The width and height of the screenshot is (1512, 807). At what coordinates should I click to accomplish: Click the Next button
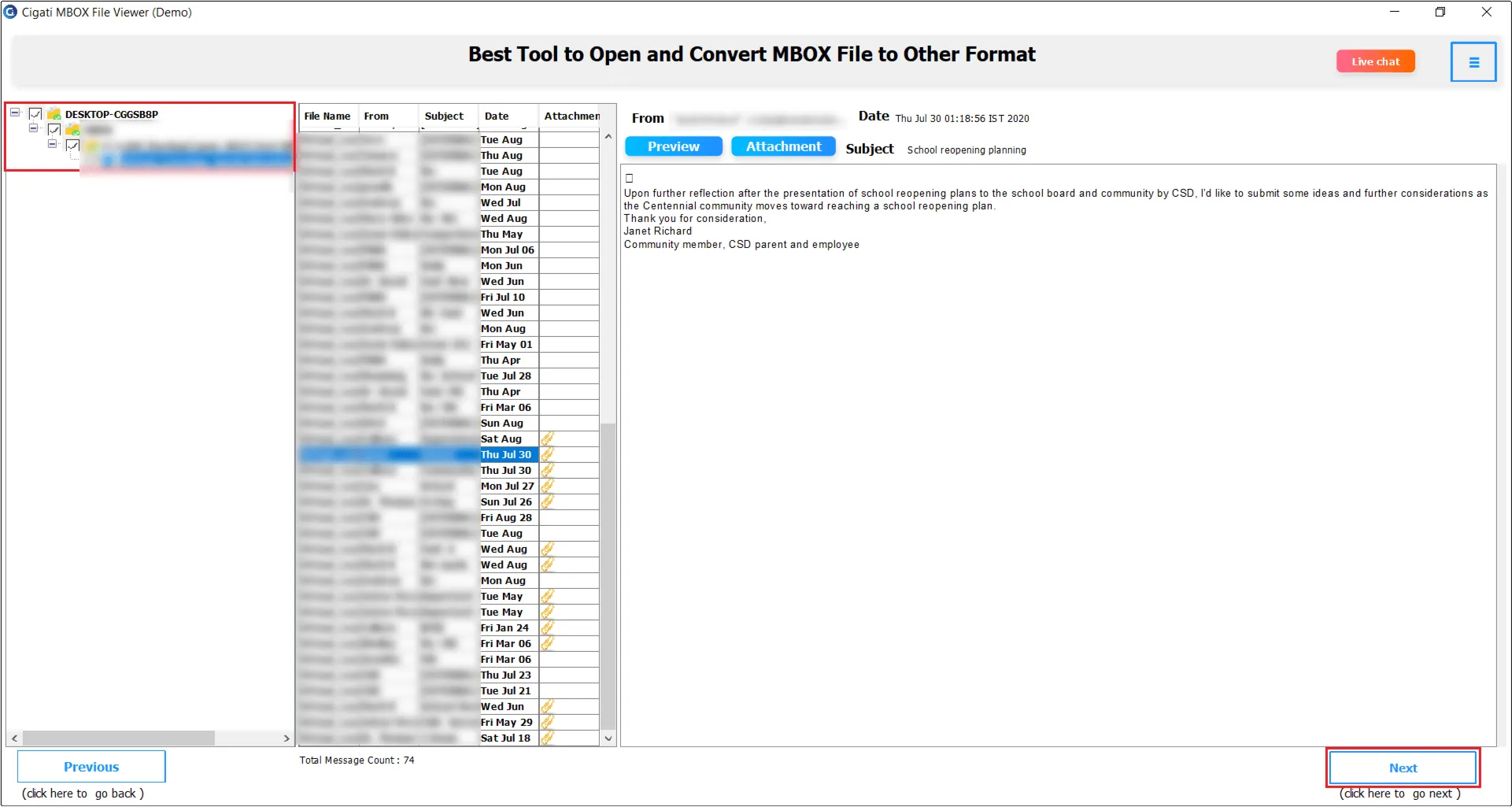[x=1403, y=768]
